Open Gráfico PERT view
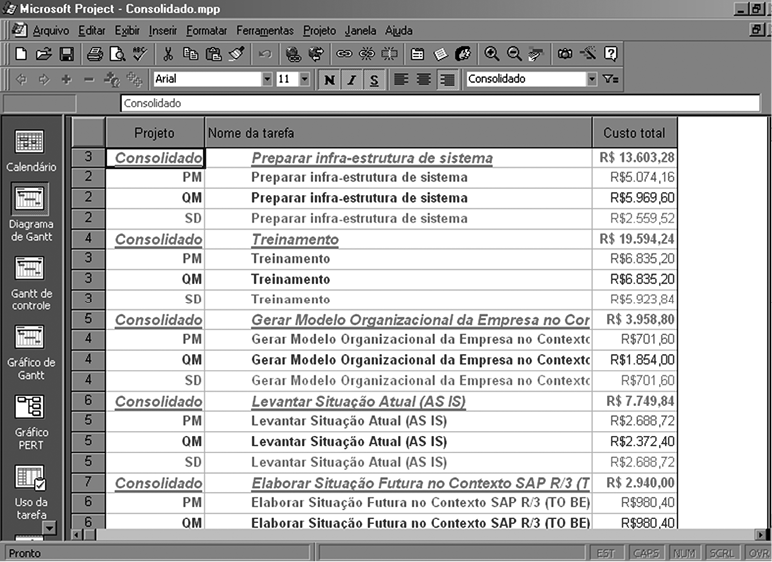This screenshot has height=562, width=772. pyautogui.click(x=31, y=422)
